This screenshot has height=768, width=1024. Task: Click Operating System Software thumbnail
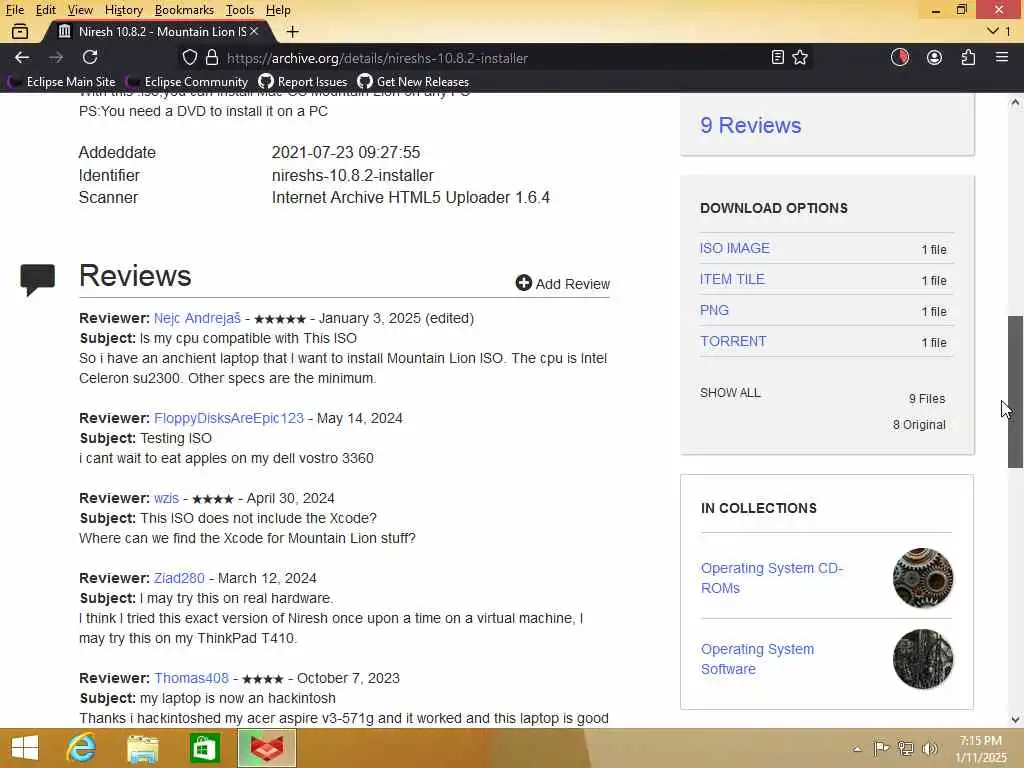[x=923, y=659]
